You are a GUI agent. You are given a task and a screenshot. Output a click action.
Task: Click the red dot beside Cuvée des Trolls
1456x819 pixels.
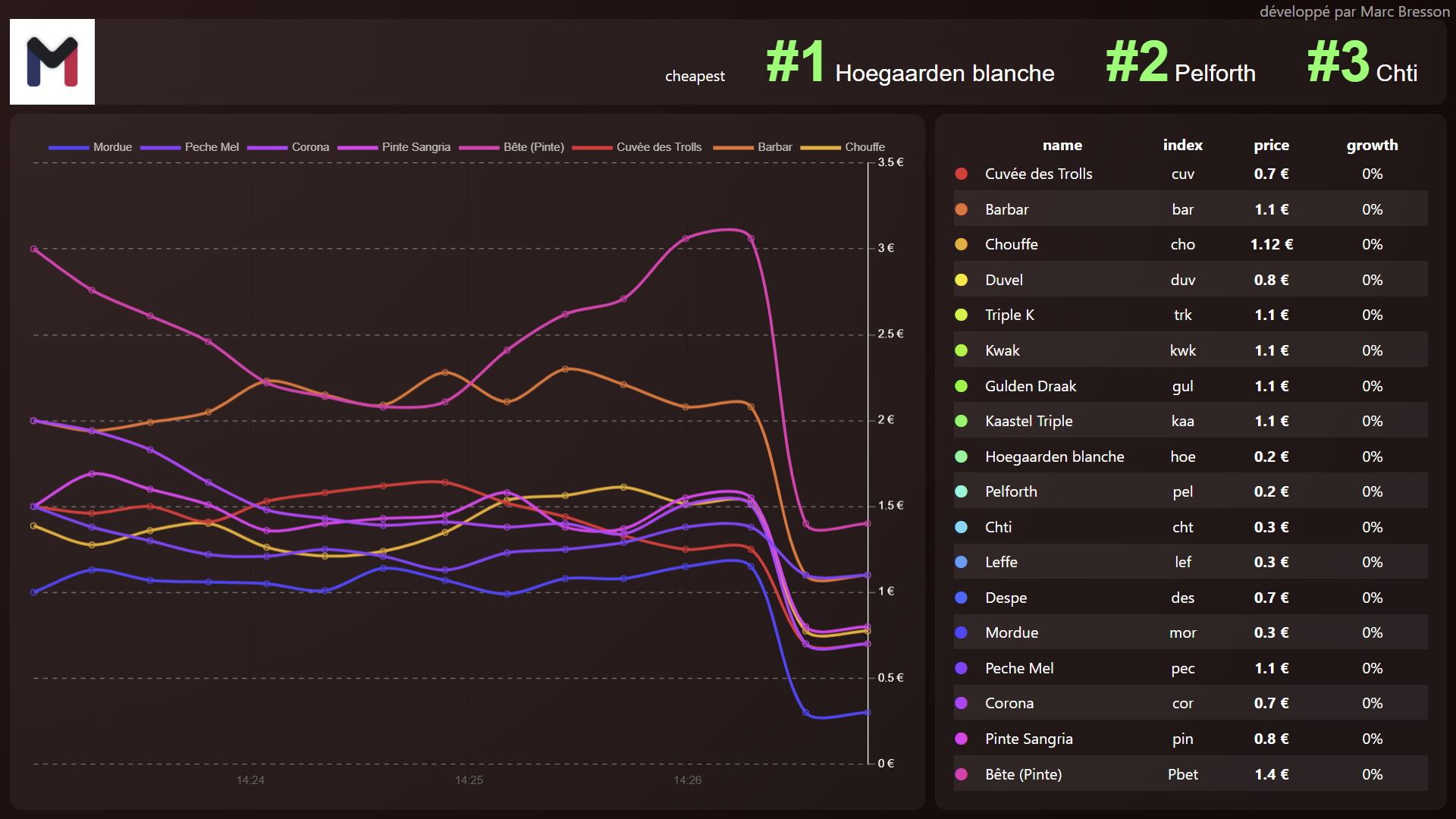pos(961,174)
